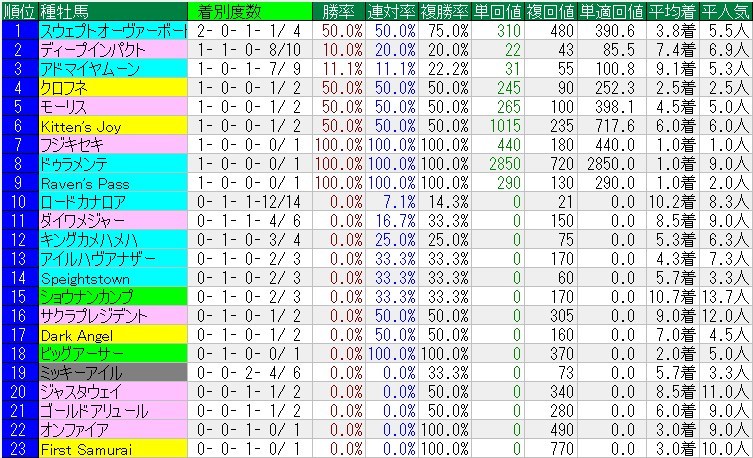The width and height of the screenshot is (753, 458).
Task: Sort by the 順位 column header
Action: (20, 11)
